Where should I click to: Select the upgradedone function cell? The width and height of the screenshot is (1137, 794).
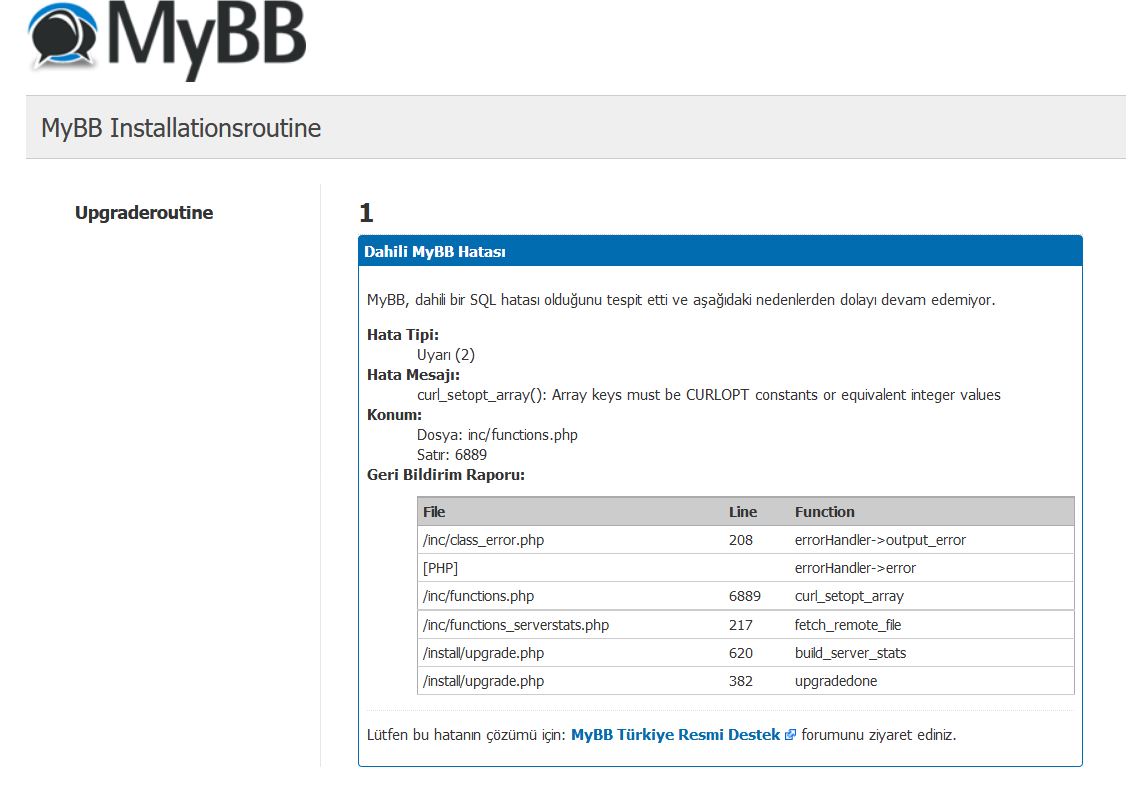[x=836, y=681]
